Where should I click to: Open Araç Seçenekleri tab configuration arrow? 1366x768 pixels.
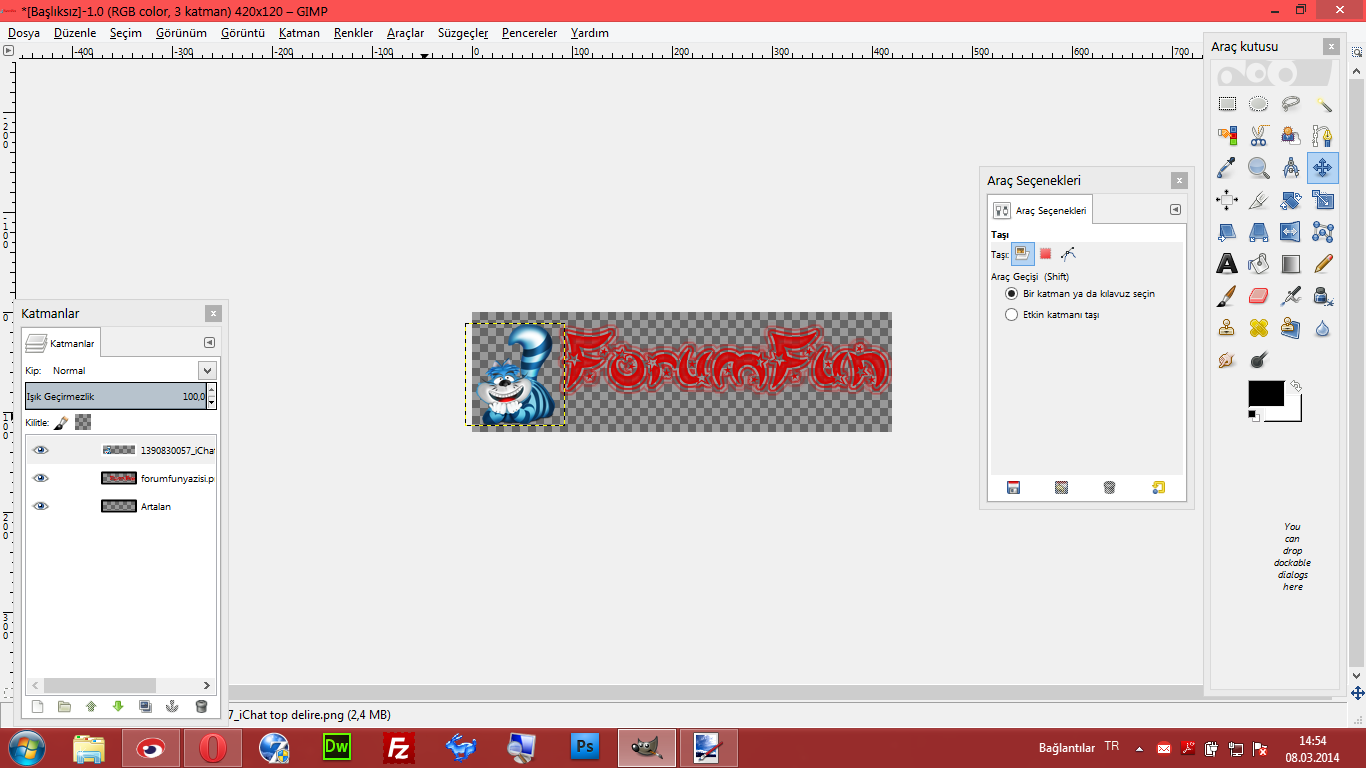(1175, 209)
